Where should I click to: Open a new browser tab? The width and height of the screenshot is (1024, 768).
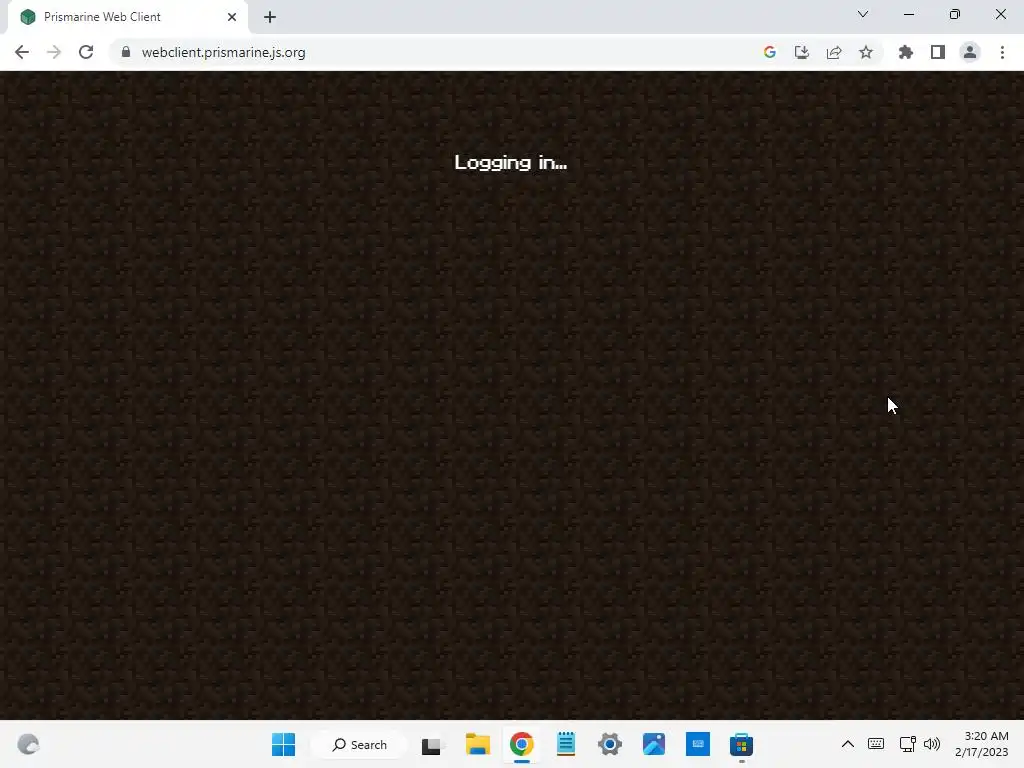(270, 17)
